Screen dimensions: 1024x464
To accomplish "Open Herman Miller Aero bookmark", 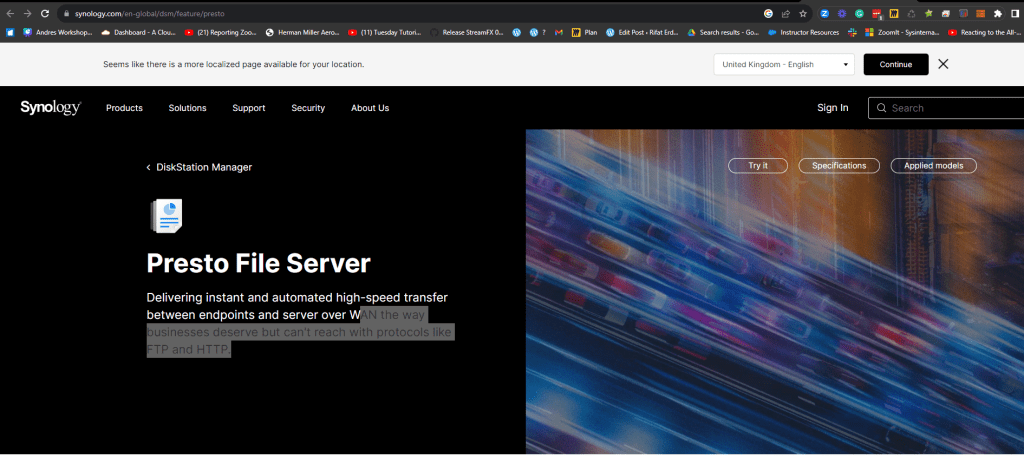I will pos(302,32).
